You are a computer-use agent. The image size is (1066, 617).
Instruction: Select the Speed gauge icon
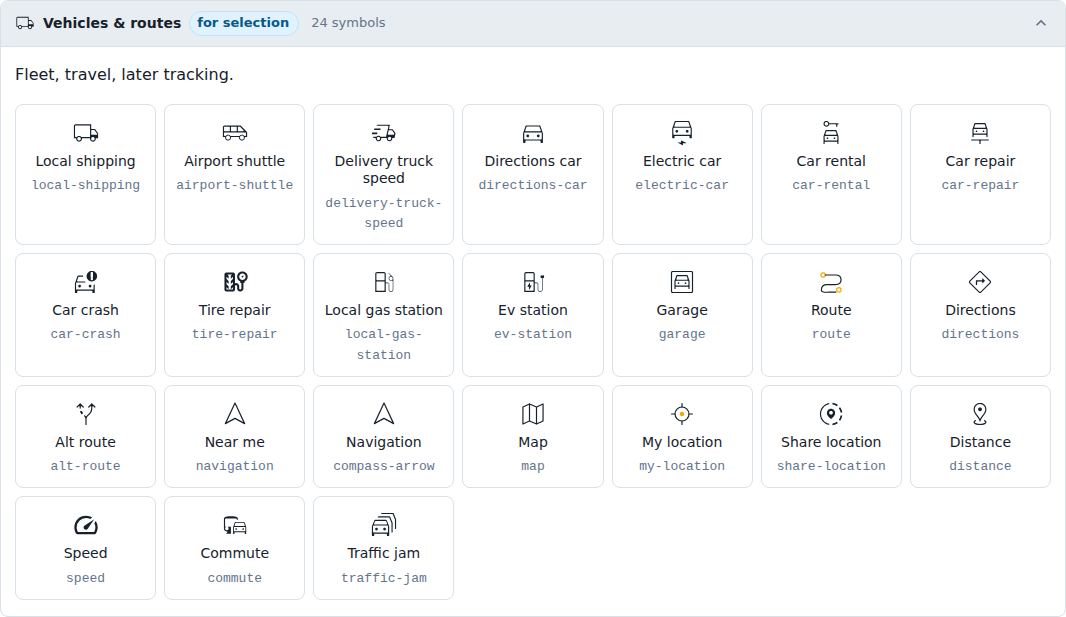(86, 525)
